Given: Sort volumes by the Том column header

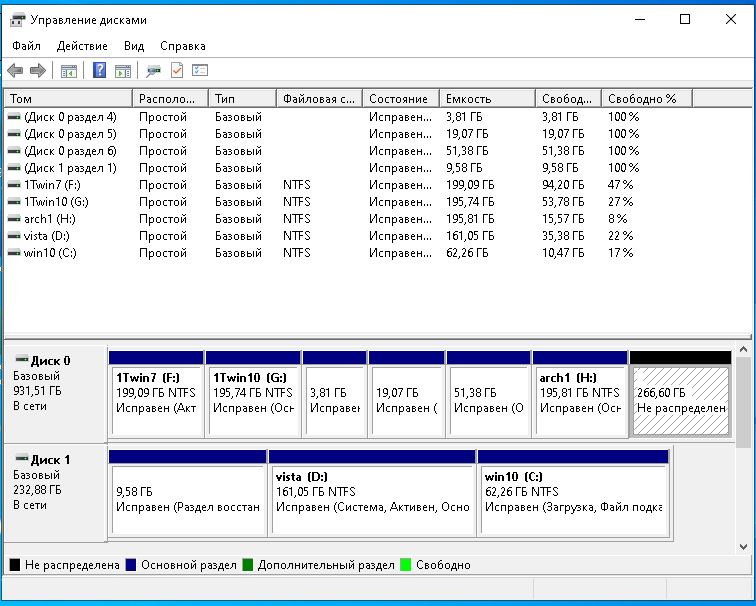Looking at the screenshot, I should point(68,99).
